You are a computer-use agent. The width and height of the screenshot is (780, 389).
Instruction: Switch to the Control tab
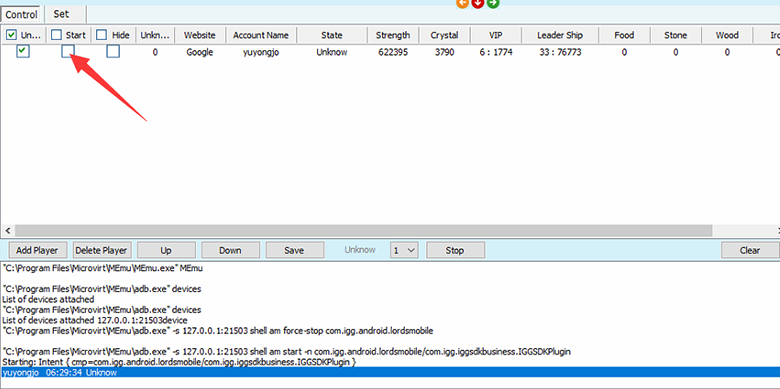click(x=22, y=14)
